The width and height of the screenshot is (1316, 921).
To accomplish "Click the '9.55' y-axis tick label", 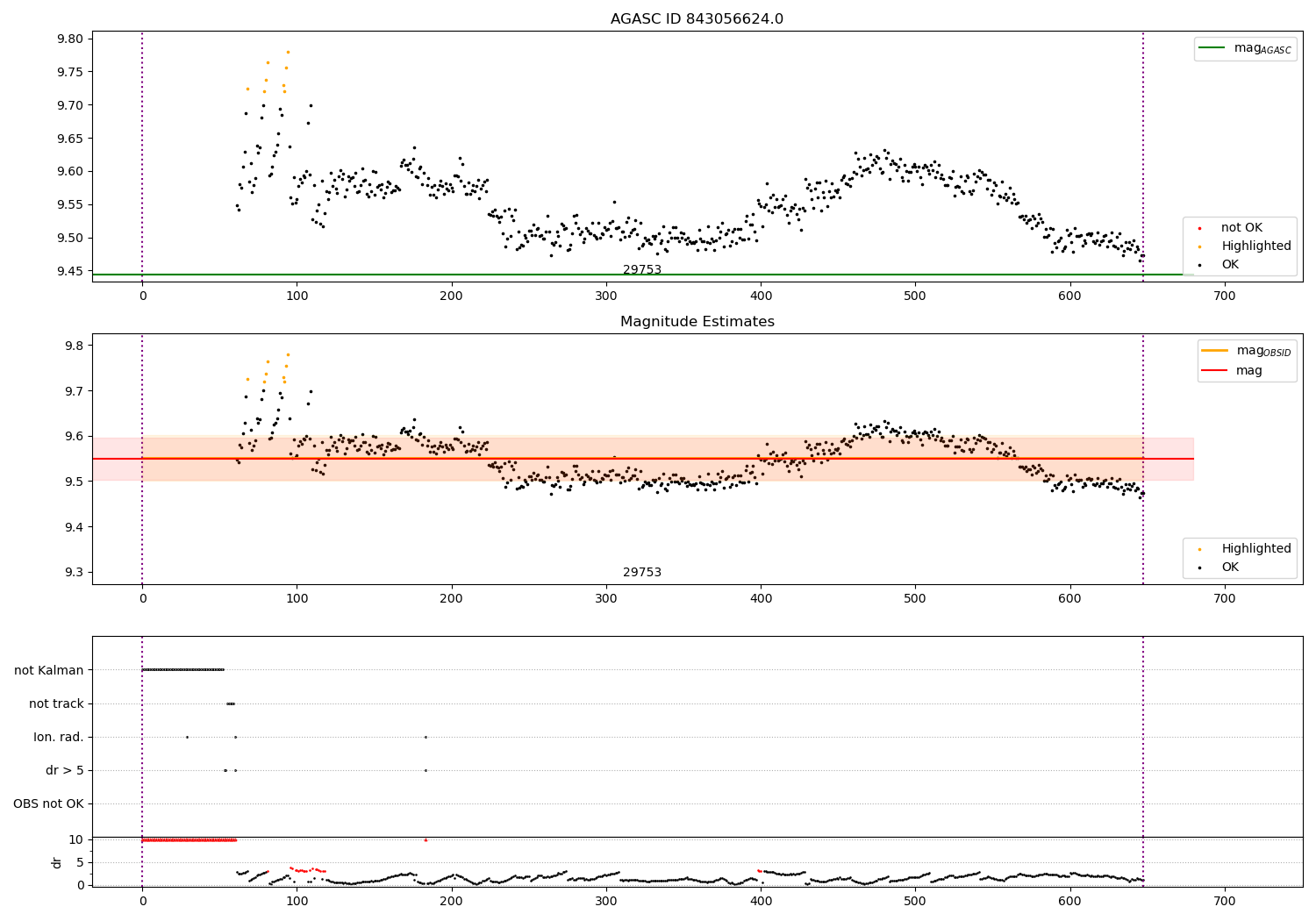I will coord(70,205).
